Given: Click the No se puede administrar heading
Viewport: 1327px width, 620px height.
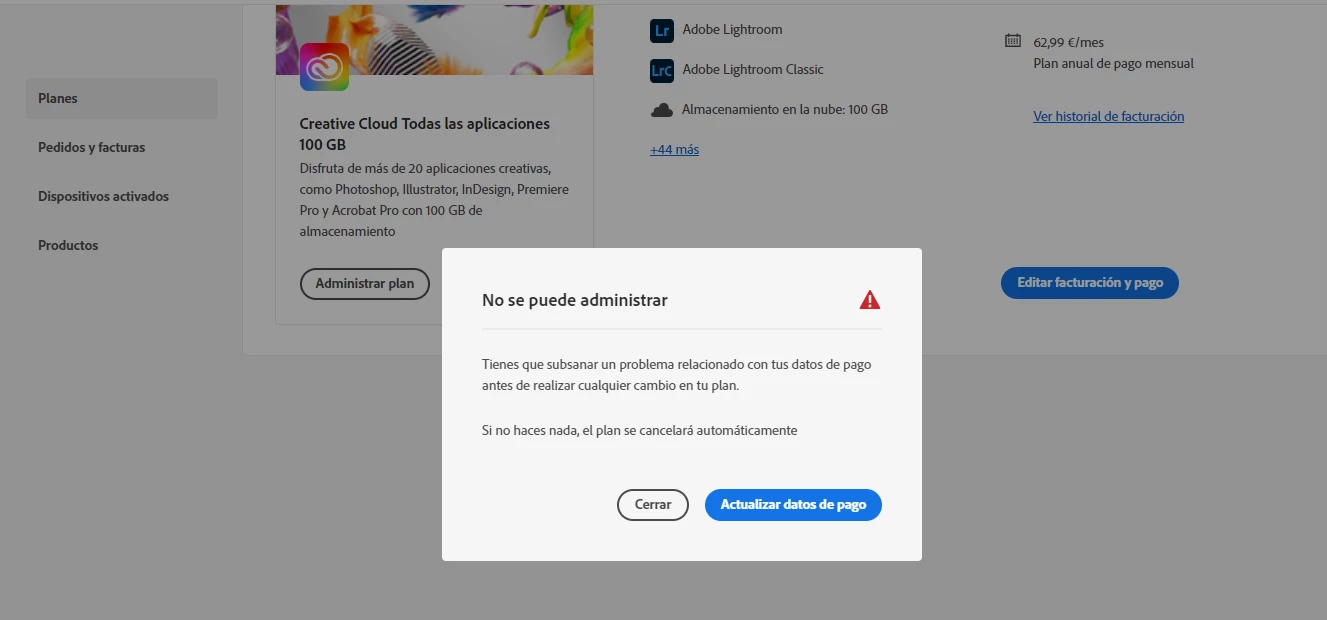Looking at the screenshot, I should pos(575,300).
